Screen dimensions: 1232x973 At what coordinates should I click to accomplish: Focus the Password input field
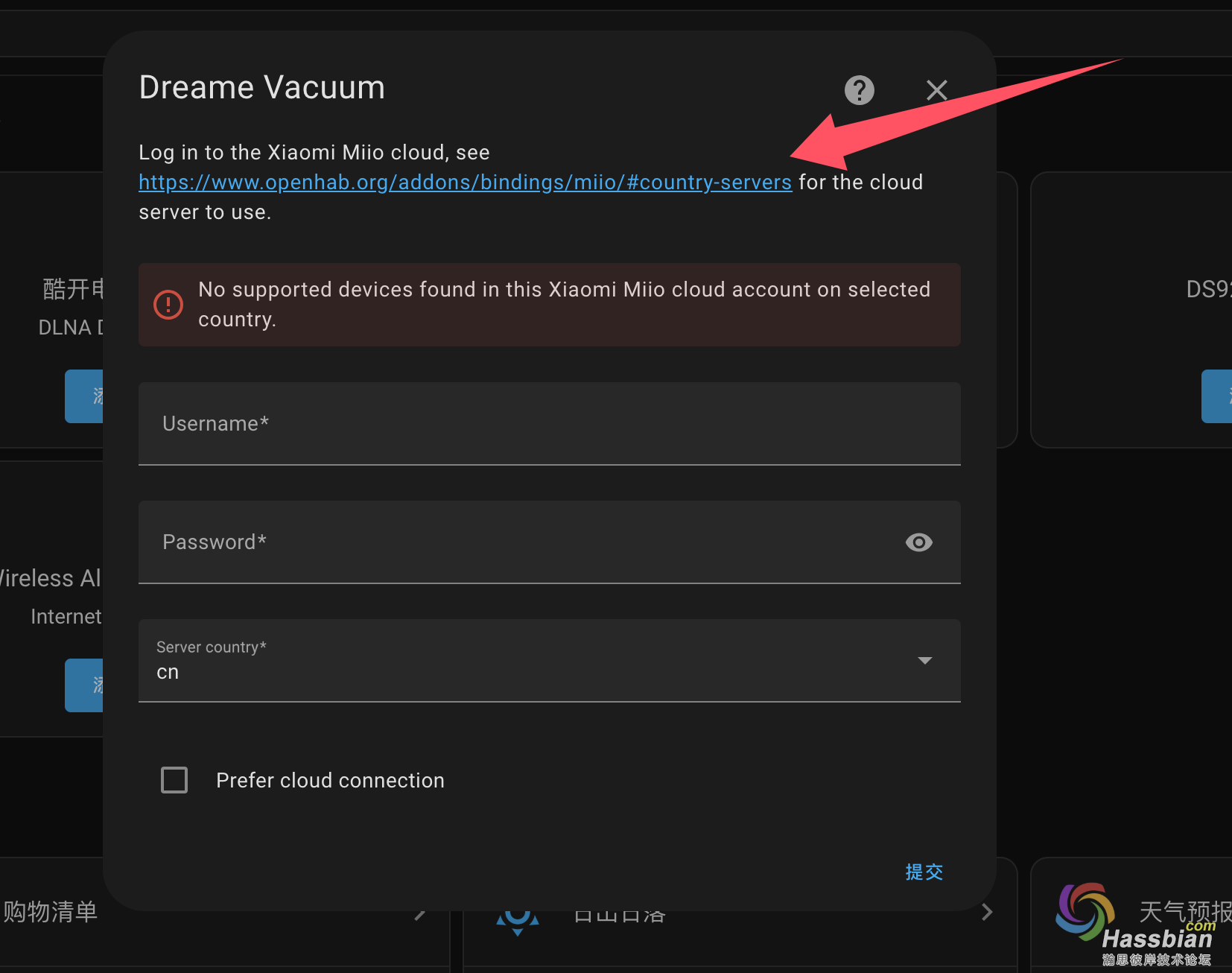pyautogui.click(x=549, y=542)
